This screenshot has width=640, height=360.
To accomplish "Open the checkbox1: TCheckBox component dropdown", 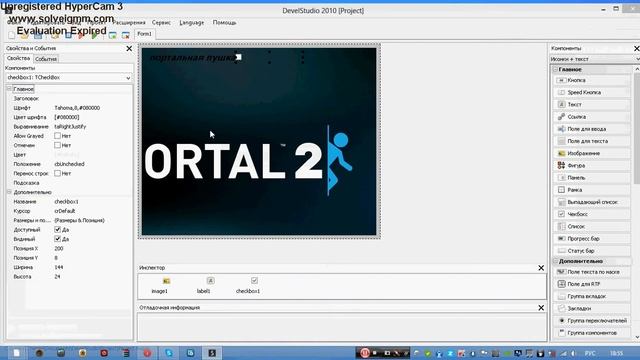I will 128,78.
